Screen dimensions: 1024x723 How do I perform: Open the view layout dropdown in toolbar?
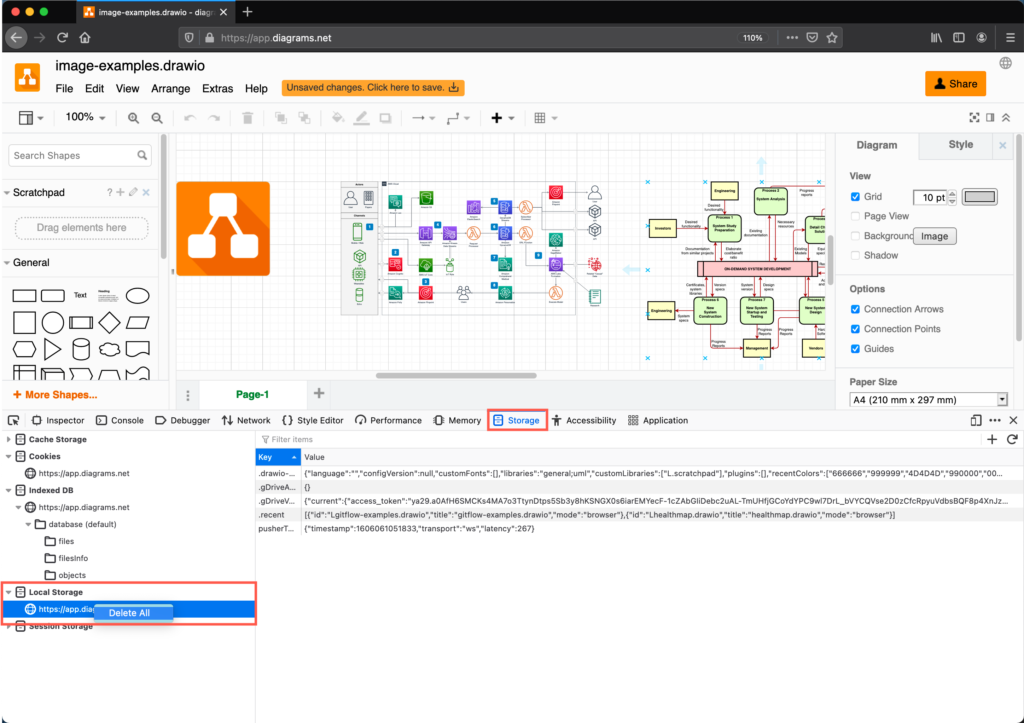click(31, 118)
